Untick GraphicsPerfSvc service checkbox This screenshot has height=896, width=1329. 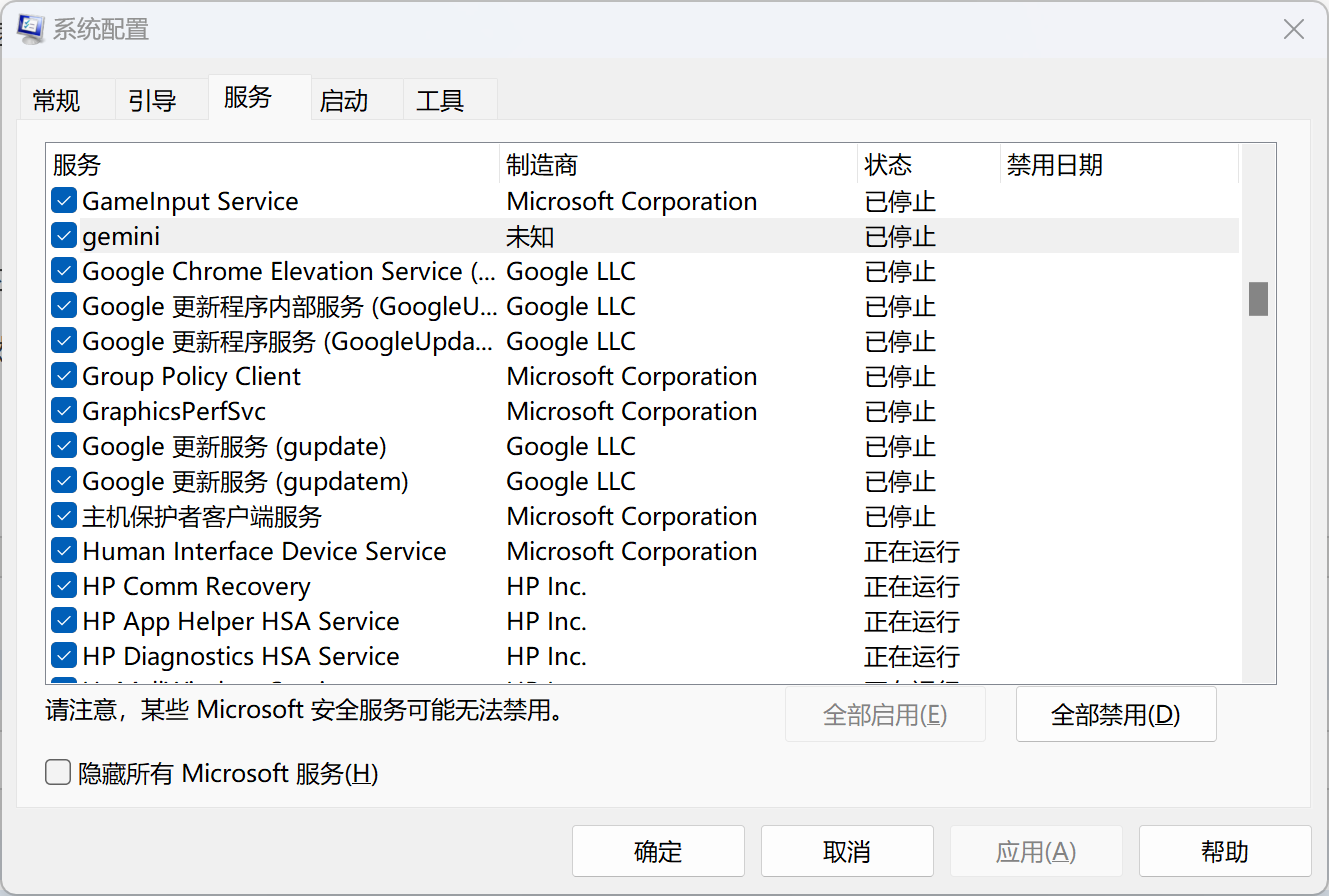tap(65, 412)
